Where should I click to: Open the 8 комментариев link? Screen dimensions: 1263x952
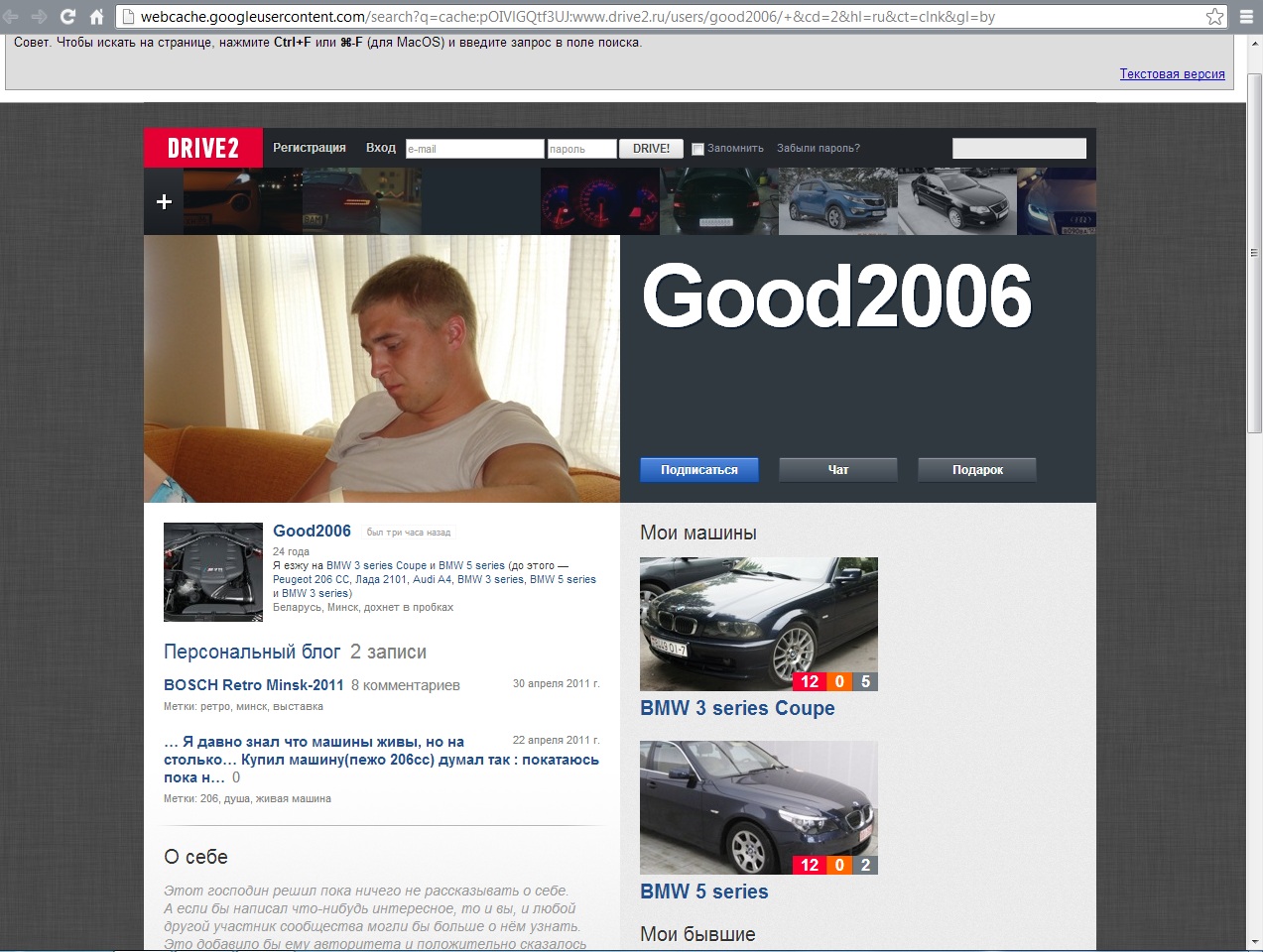406,685
